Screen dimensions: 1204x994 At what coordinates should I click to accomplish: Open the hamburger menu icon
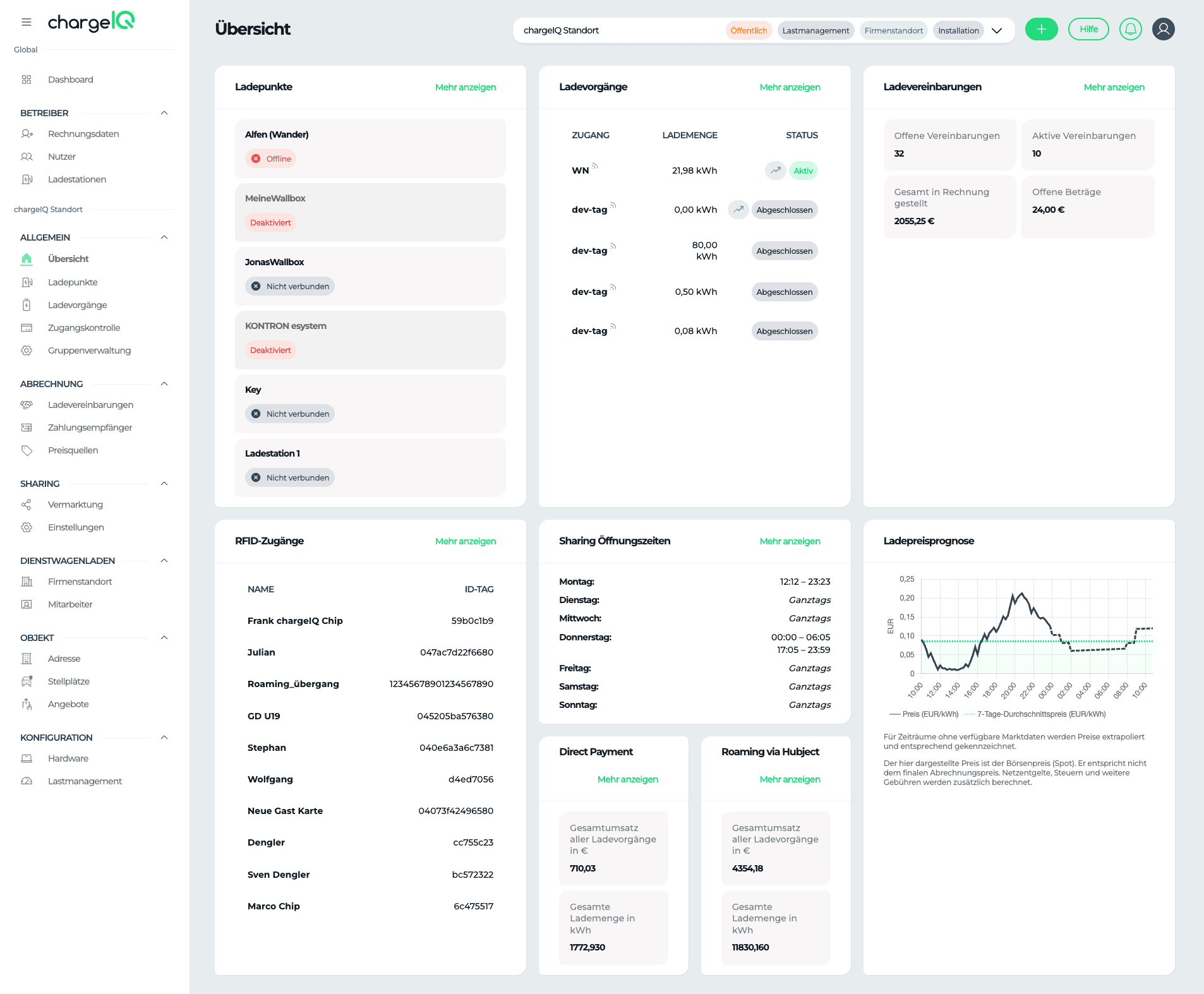click(x=27, y=22)
